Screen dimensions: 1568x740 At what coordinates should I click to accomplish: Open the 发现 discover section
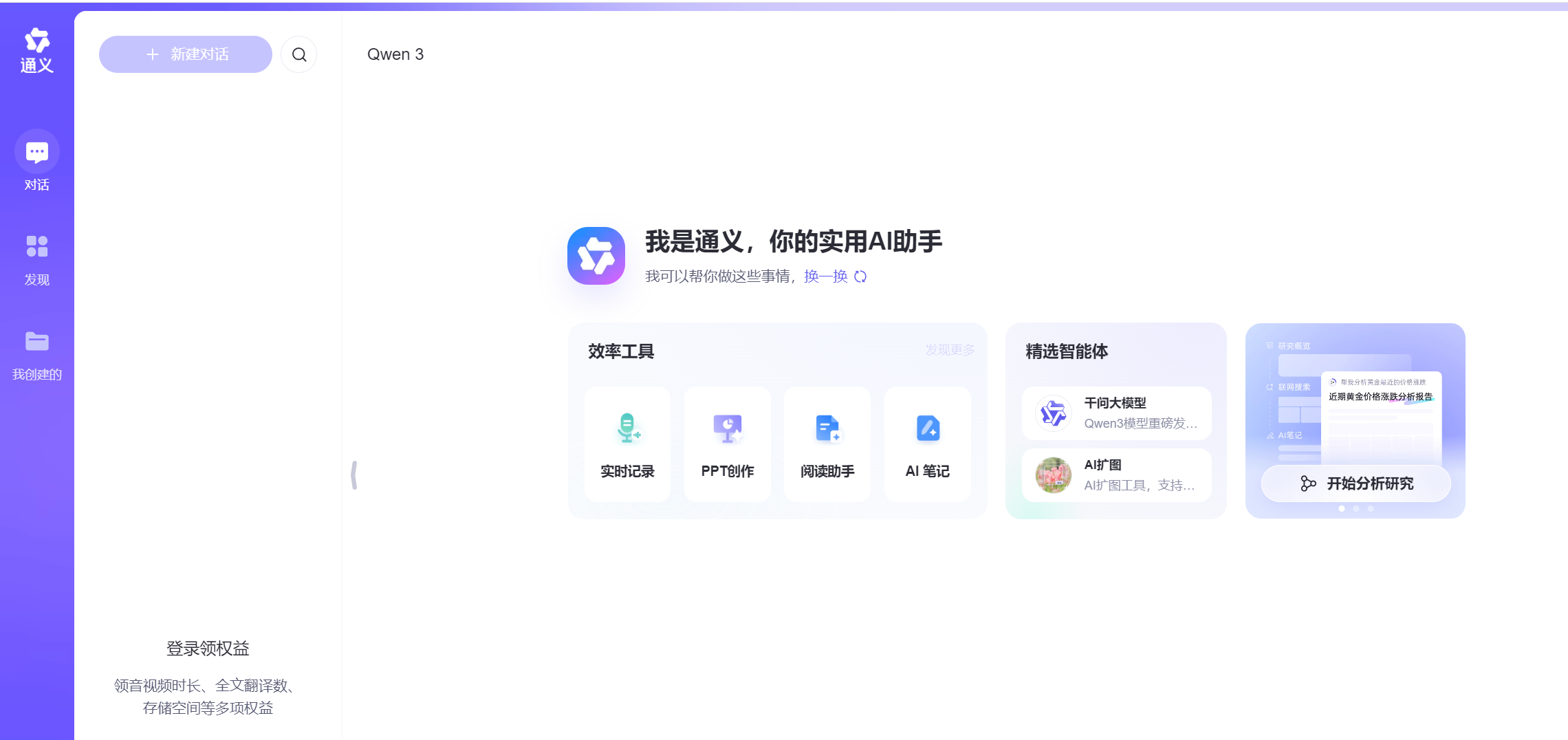point(37,260)
